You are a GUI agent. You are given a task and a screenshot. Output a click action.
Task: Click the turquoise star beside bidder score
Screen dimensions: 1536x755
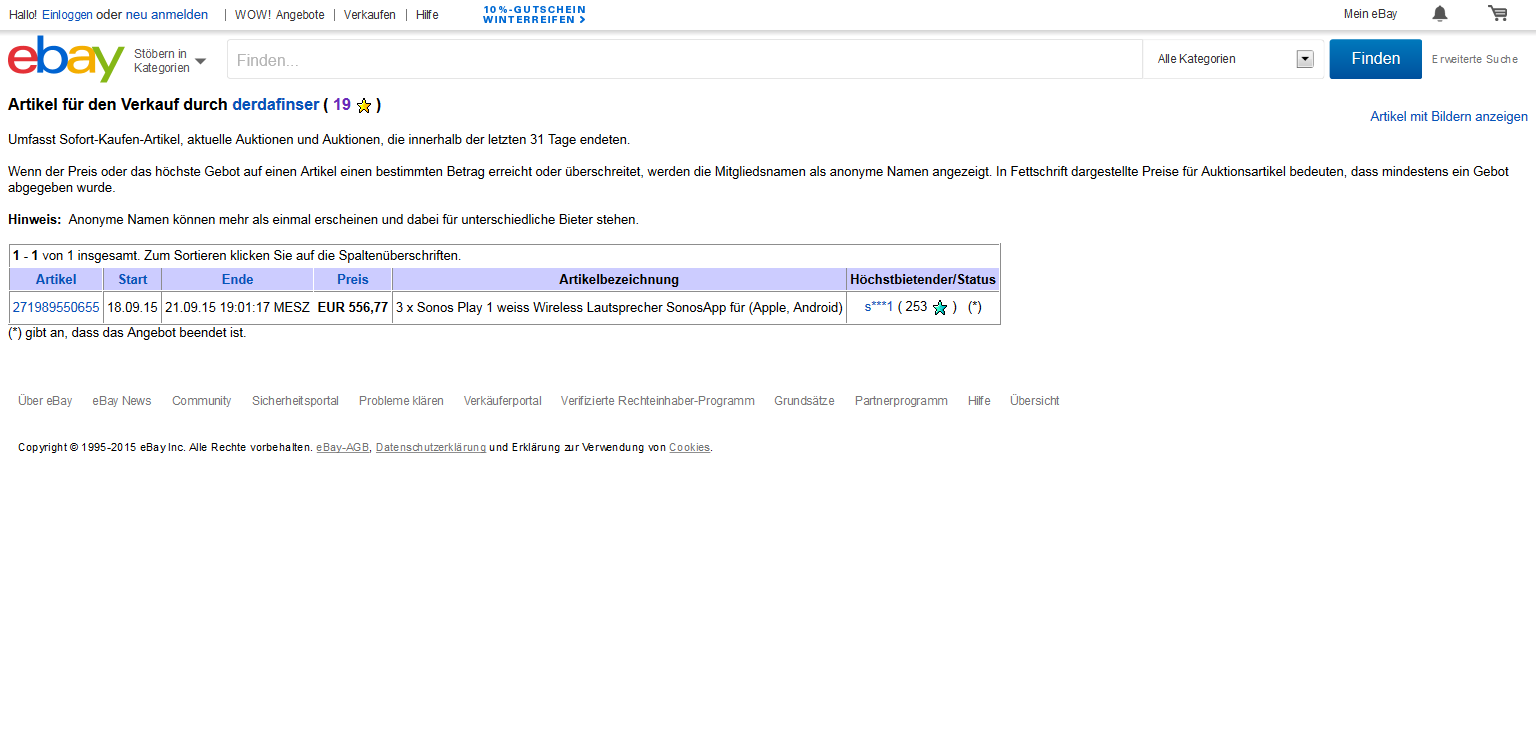click(939, 308)
